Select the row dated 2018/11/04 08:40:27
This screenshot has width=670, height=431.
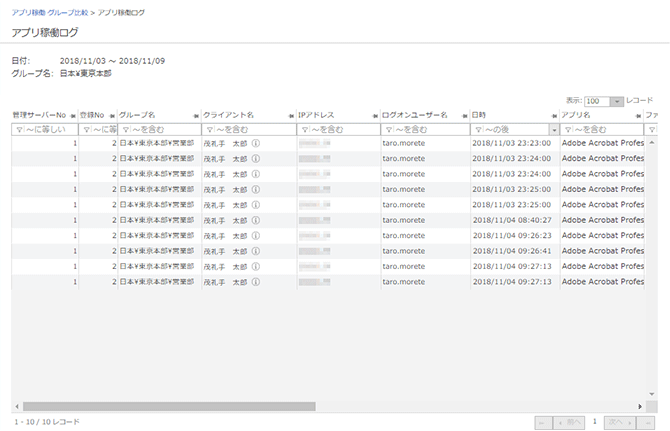pyautogui.click(x=510, y=219)
